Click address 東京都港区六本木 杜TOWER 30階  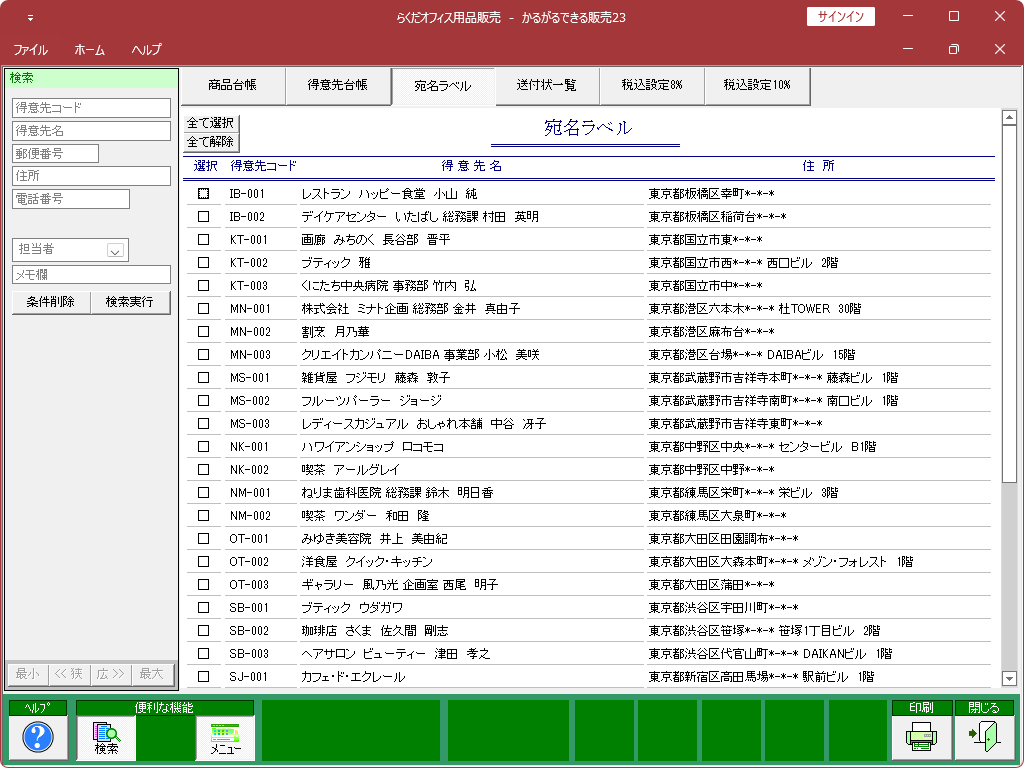click(755, 309)
